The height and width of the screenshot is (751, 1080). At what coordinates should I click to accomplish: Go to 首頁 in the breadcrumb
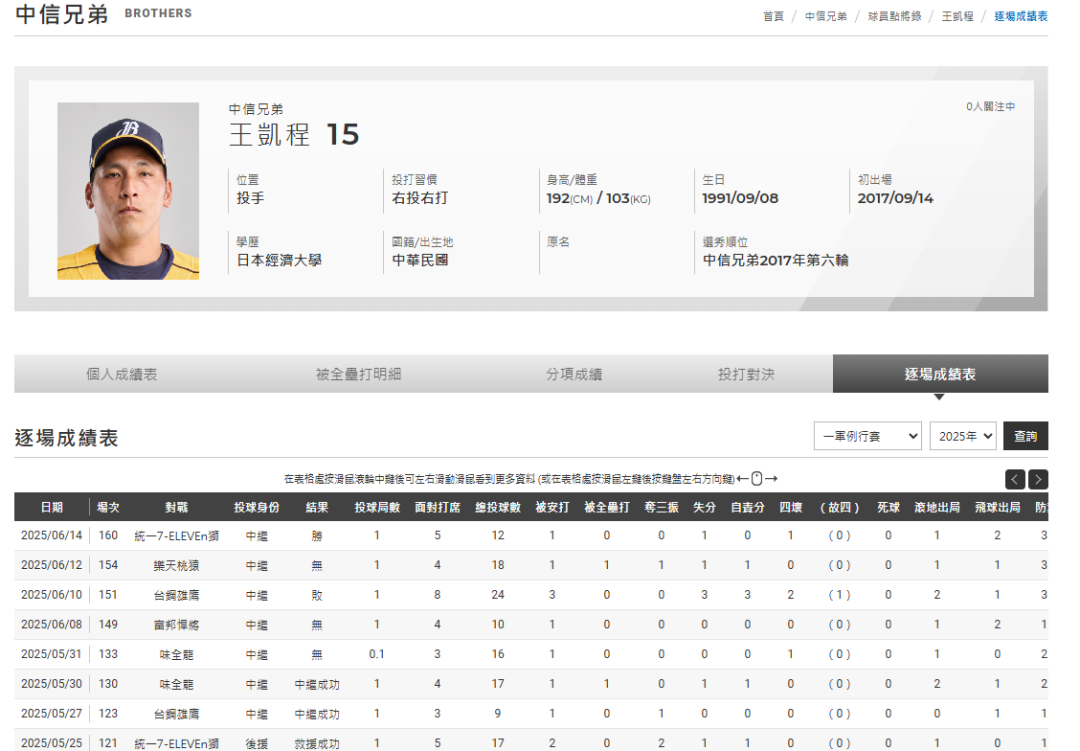[773, 16]
